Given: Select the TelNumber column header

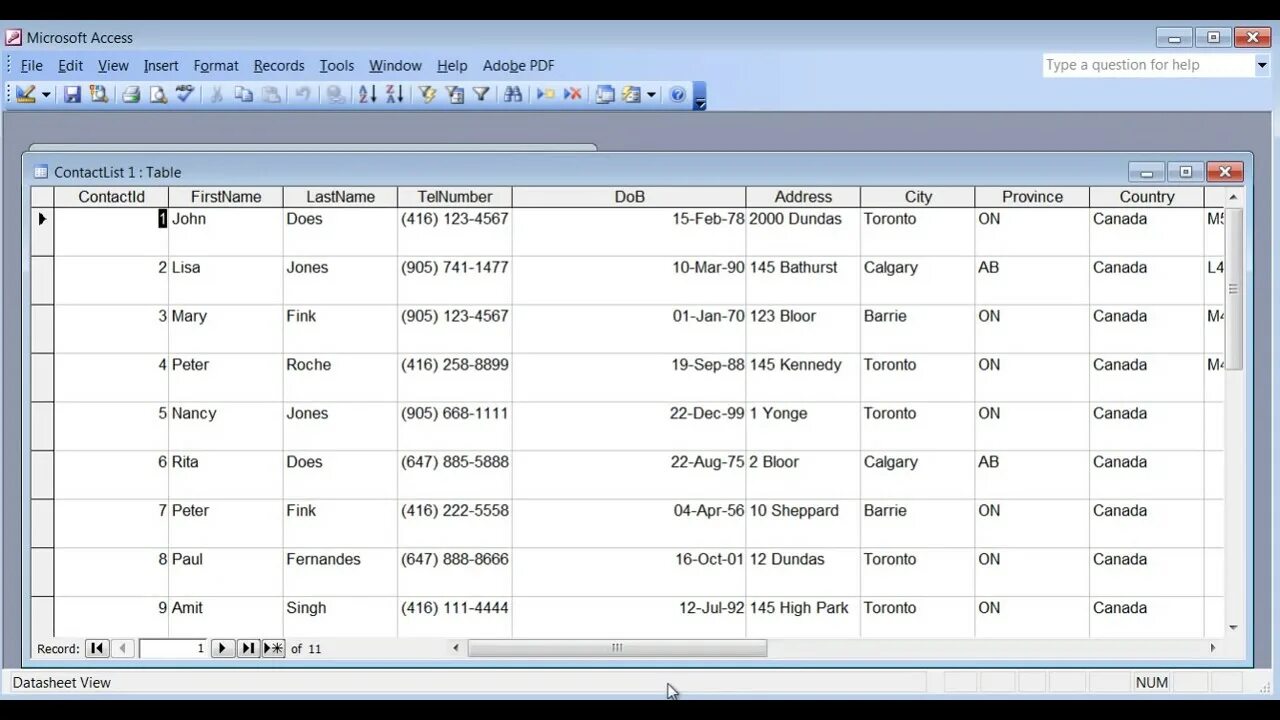Looking at the screenshot, I should 455,197.
